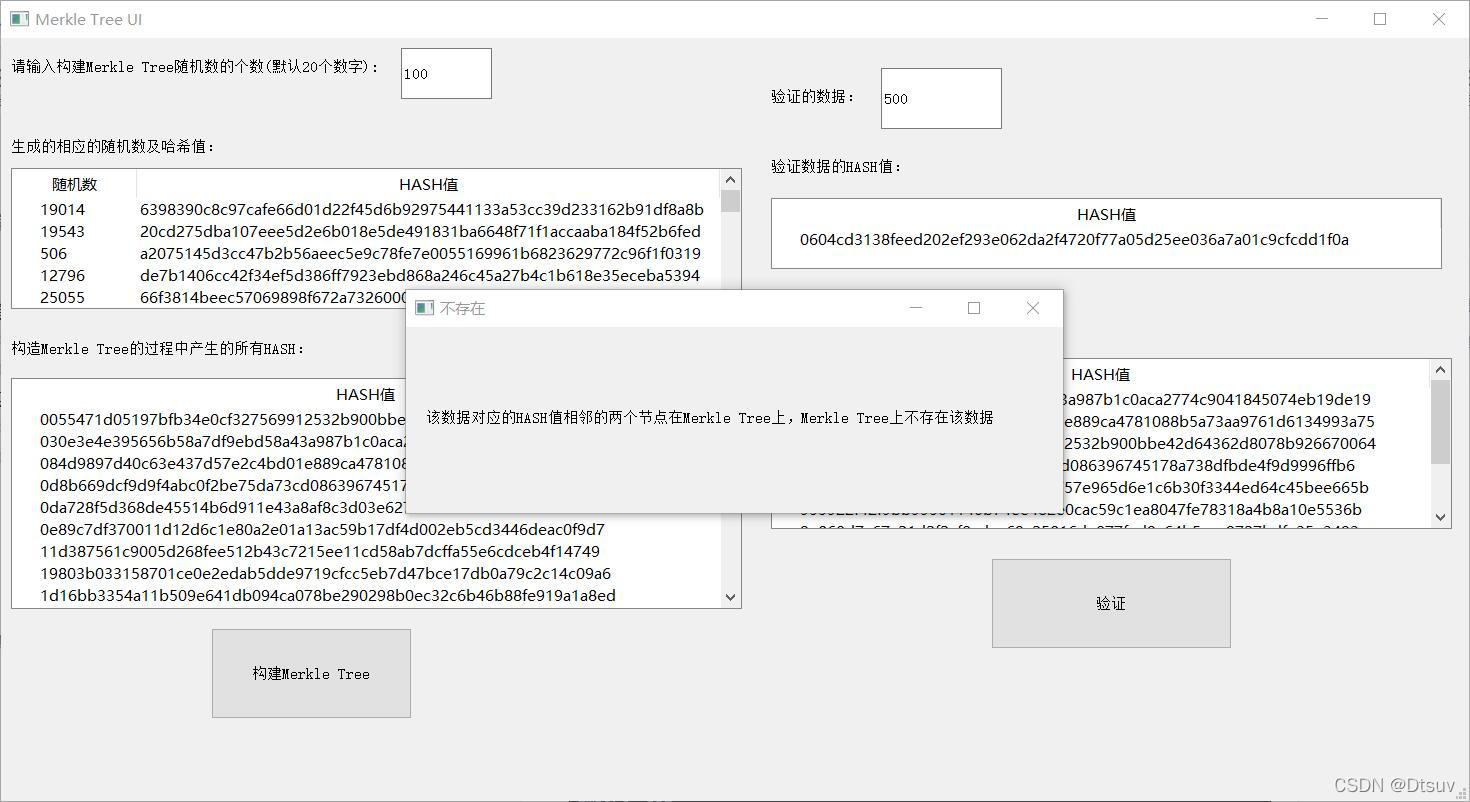Click scrollbar thumb in random numbers table
The image size is (1470, 802).
730,201
